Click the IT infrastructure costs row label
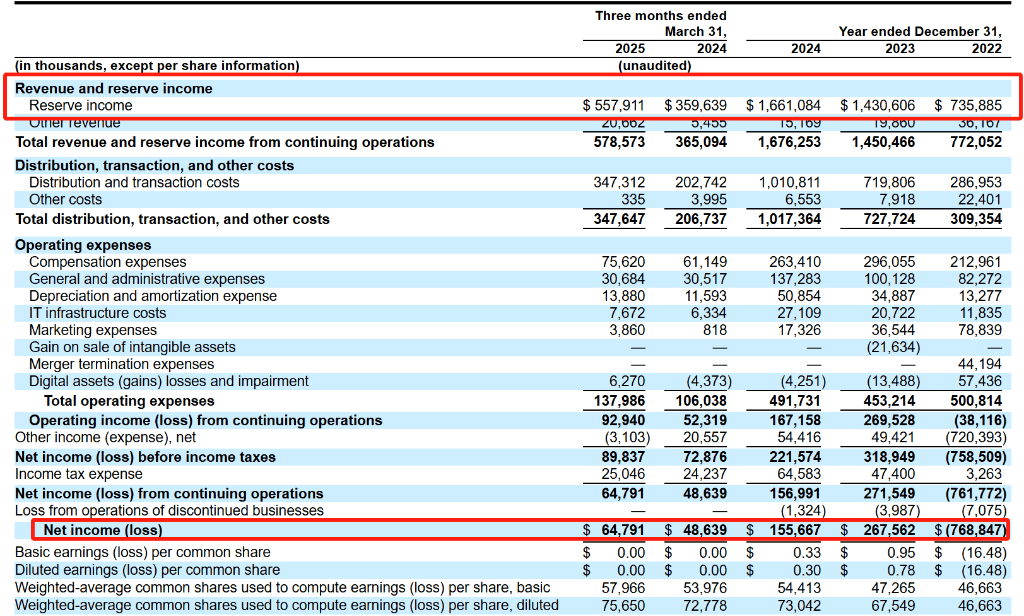This screenshot has width=1024, height=616. pos(97,314)
